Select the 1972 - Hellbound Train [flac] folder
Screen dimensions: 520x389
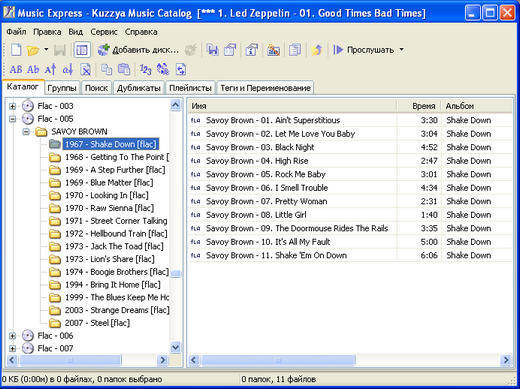click(116, 234)
